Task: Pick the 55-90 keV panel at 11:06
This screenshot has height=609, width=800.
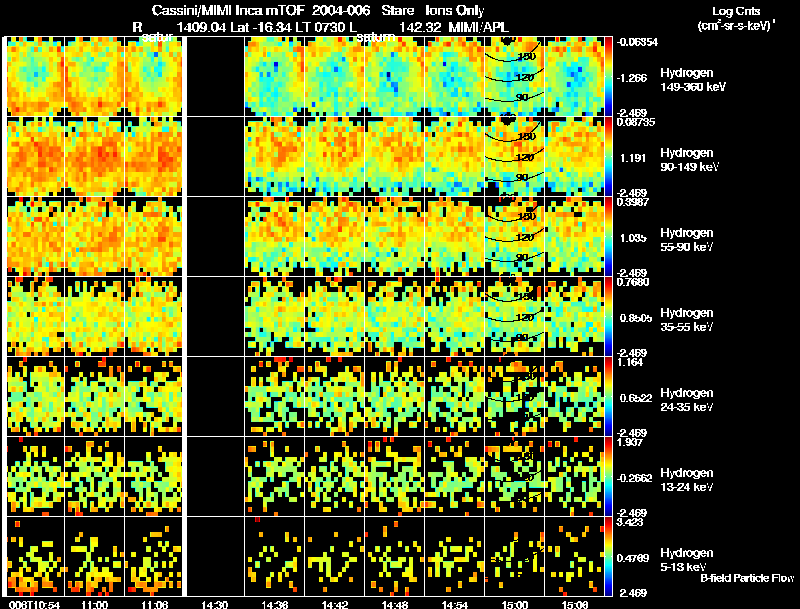Action: pyautogui.click(x=154, y=236)
